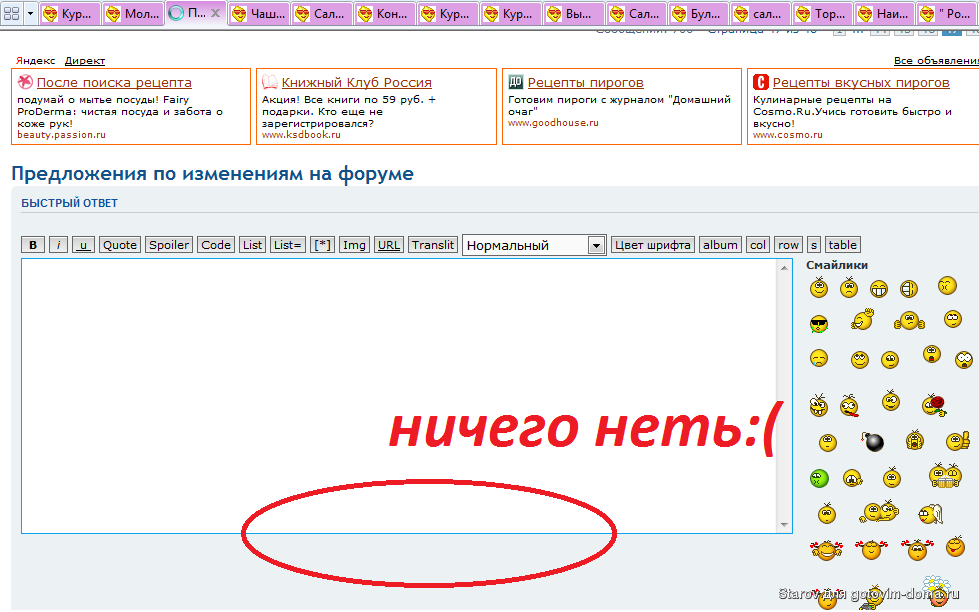Open the browser tab list icon
This screenshot has width=979, height=612.
(11, 13)
